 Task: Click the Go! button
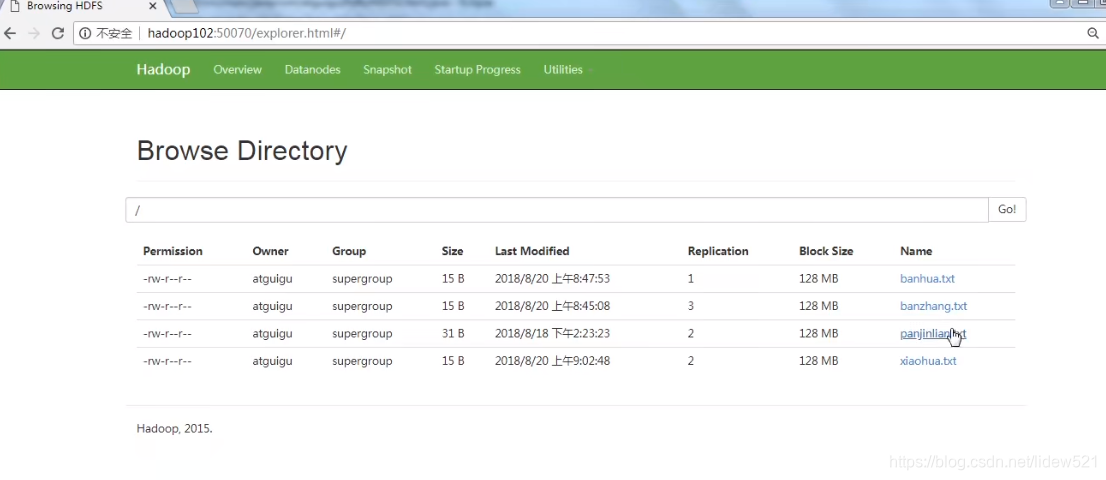[x=1007, y=210]
